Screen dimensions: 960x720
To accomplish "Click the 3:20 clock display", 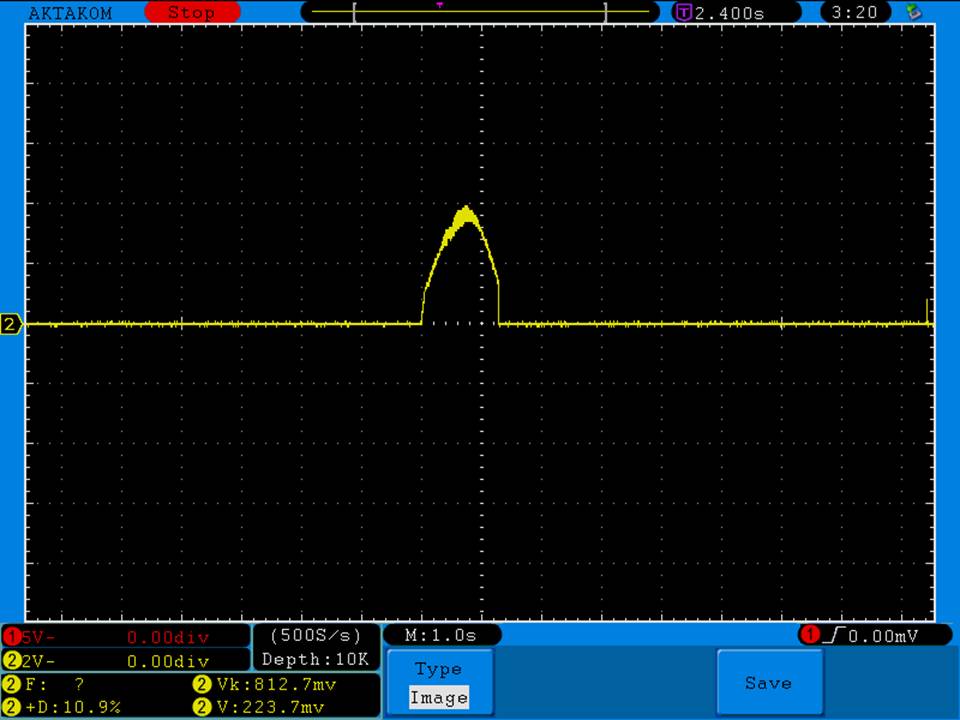I will pos(854,12).
